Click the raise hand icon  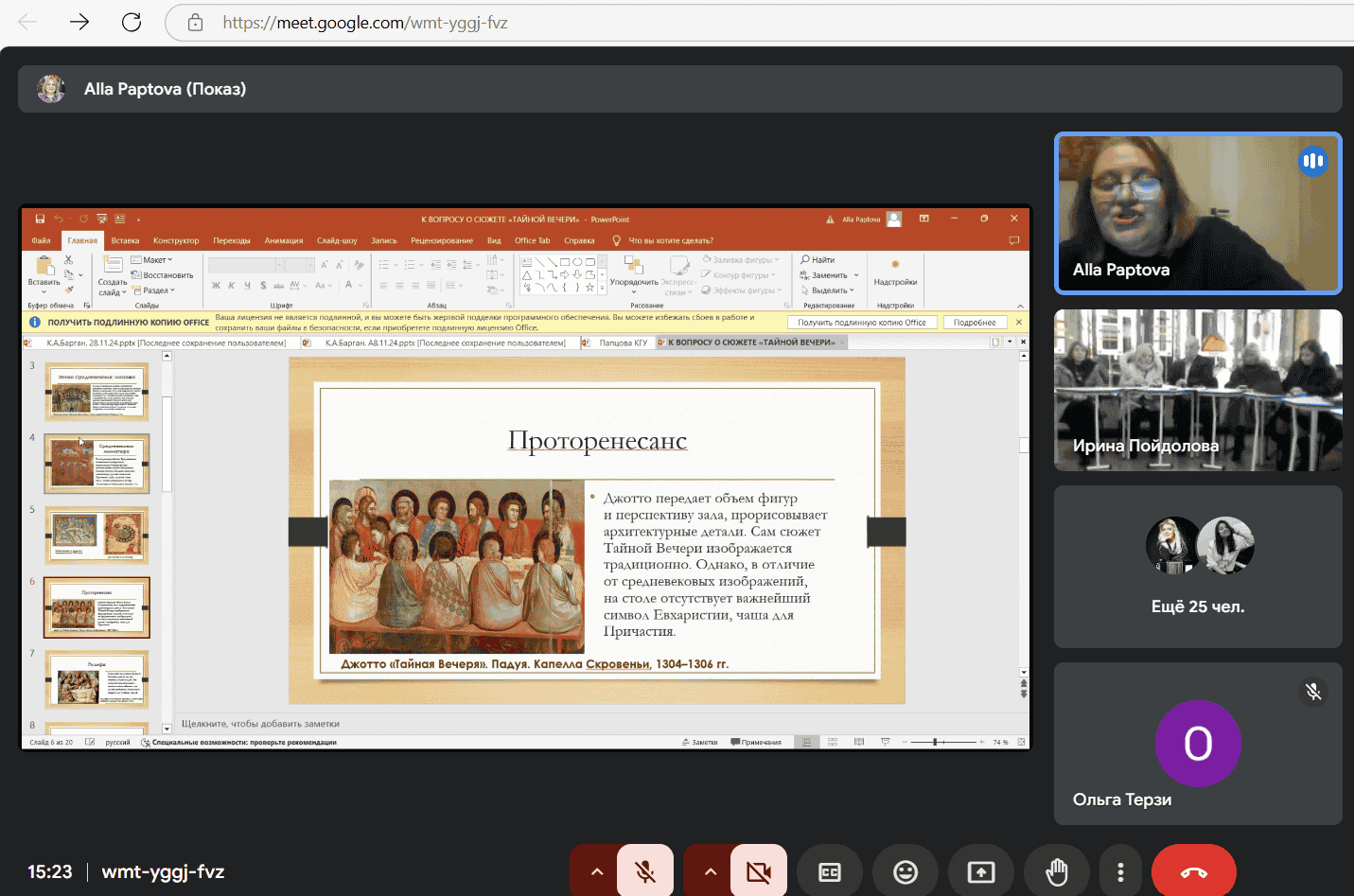(x=1056, y=871)
